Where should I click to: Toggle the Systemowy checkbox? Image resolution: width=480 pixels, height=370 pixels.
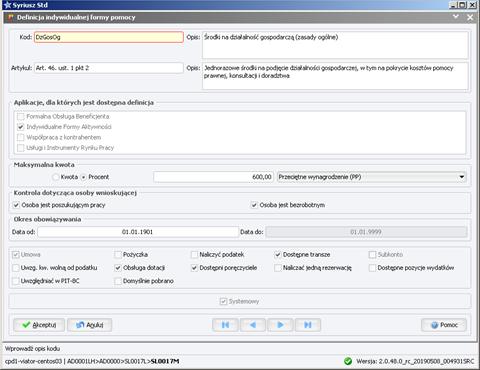[x=223, y=301]
